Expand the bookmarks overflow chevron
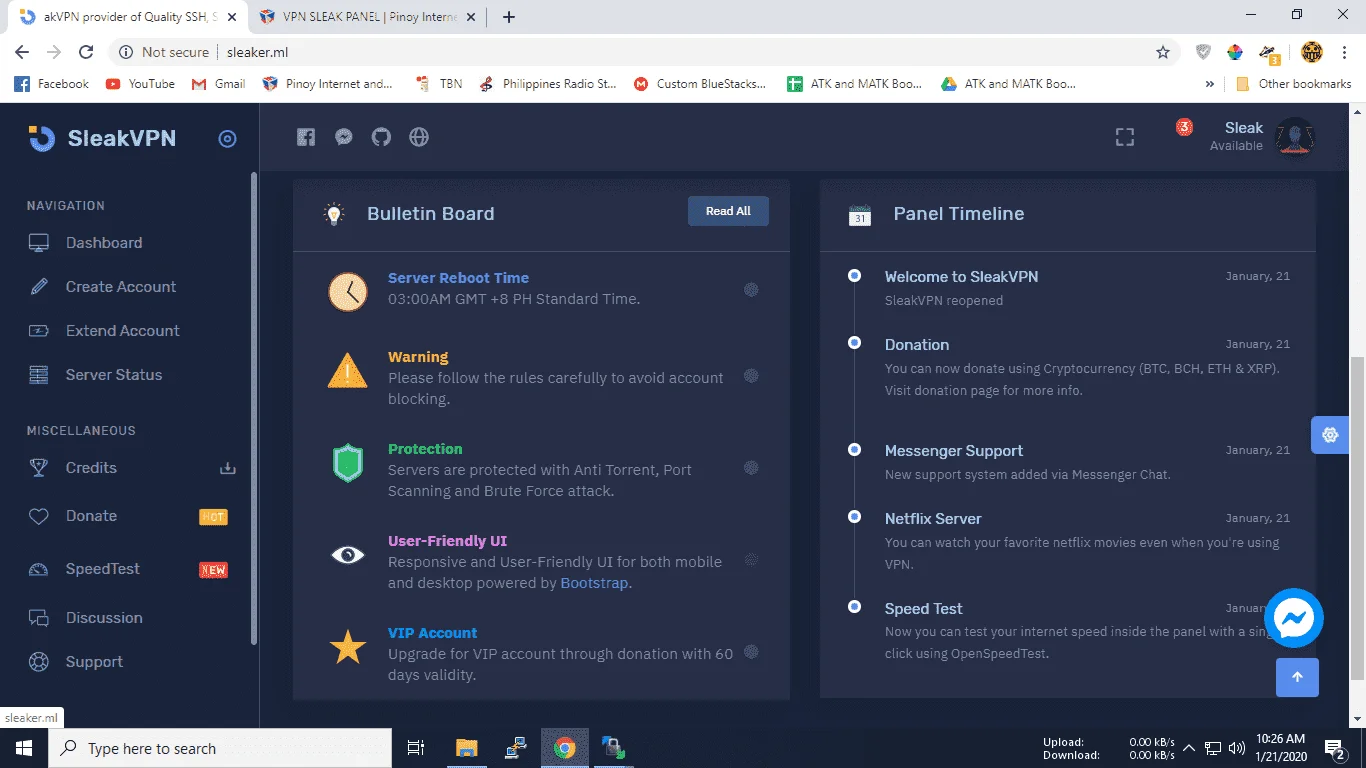 point(1210,84)
